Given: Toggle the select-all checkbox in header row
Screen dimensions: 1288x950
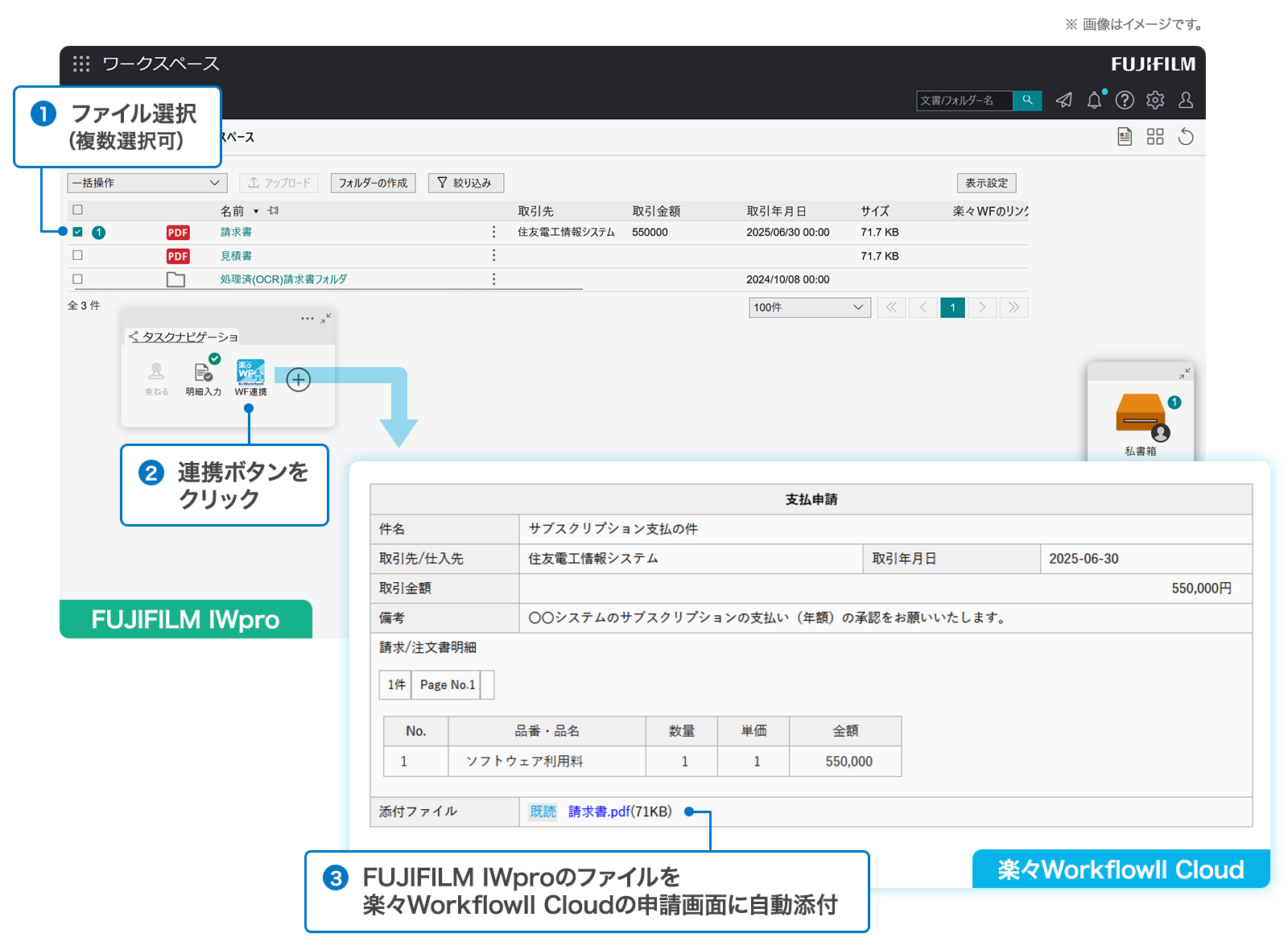Looking at the screenshot, I should (77, 210).
